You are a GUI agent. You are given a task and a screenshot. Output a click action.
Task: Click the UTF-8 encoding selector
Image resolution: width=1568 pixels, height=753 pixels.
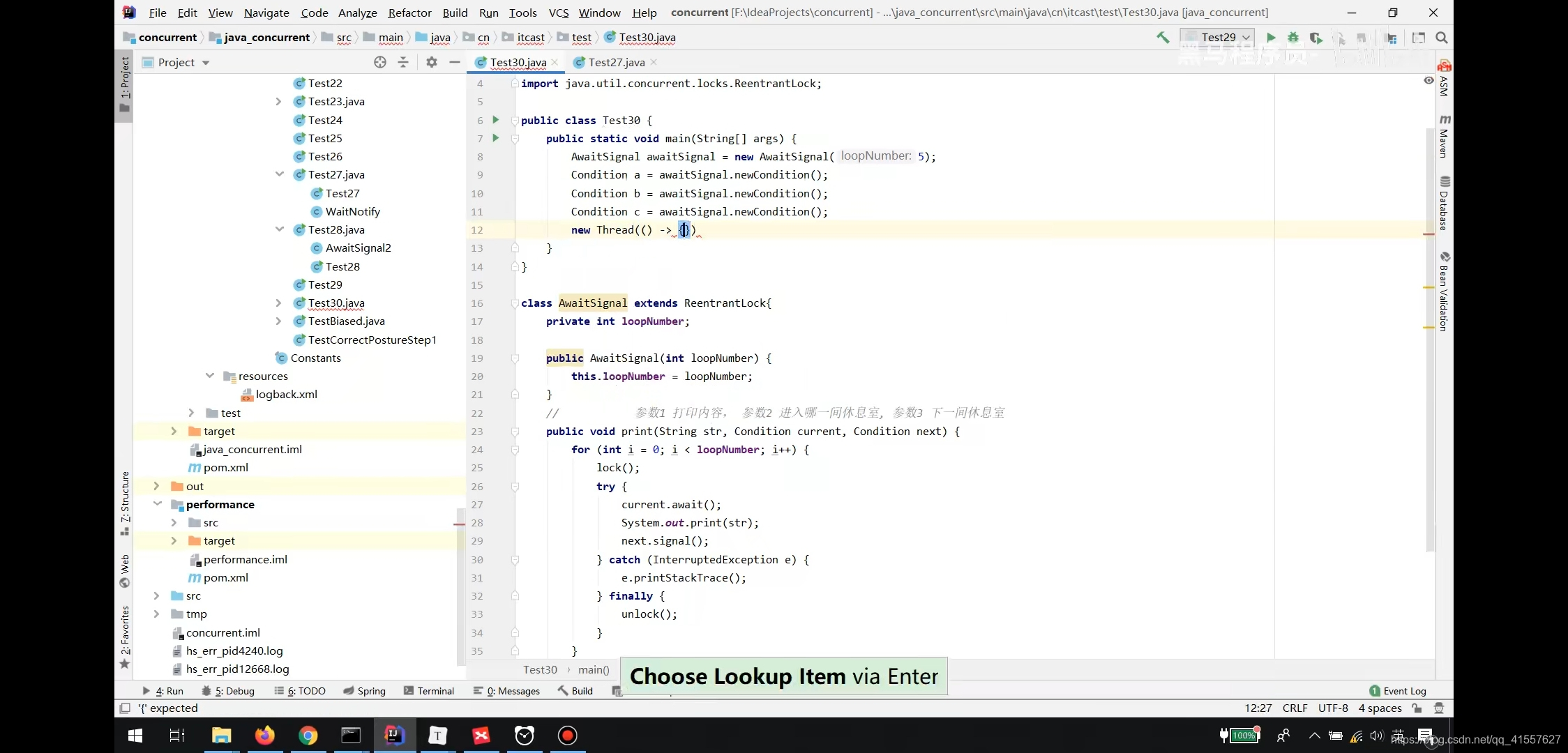point(1333,708)
